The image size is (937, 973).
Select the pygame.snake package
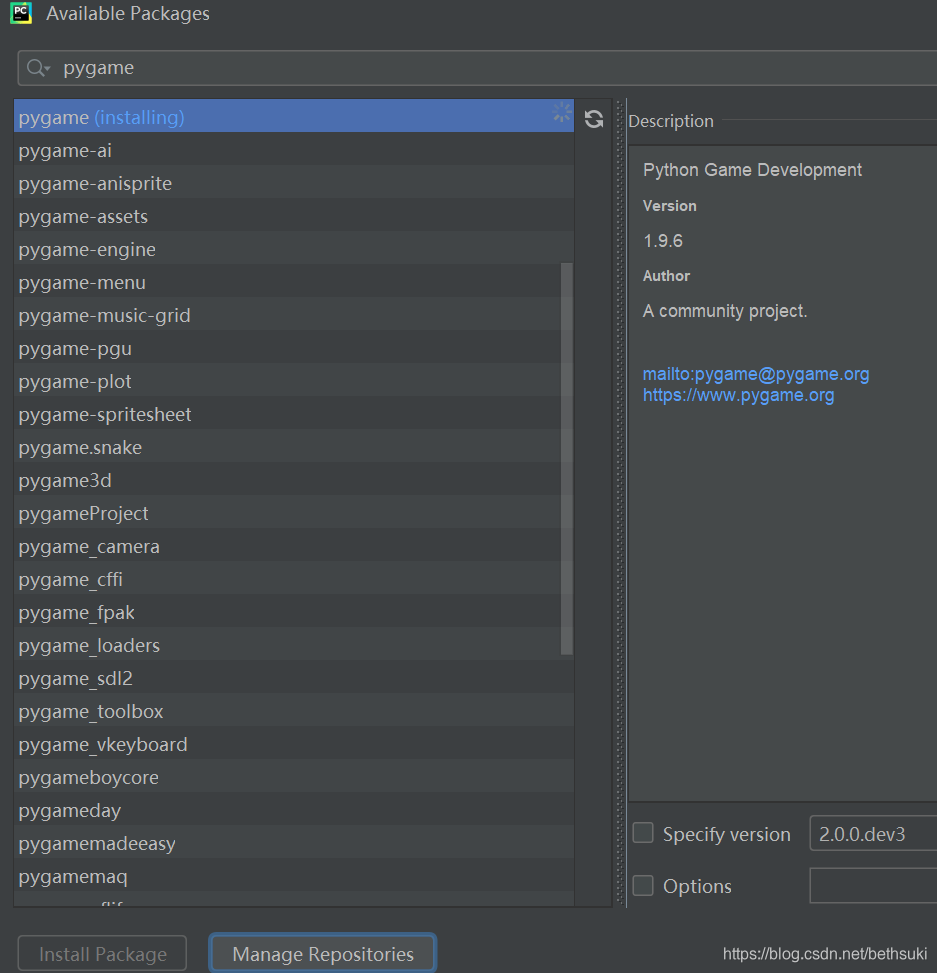click(294, 447)
